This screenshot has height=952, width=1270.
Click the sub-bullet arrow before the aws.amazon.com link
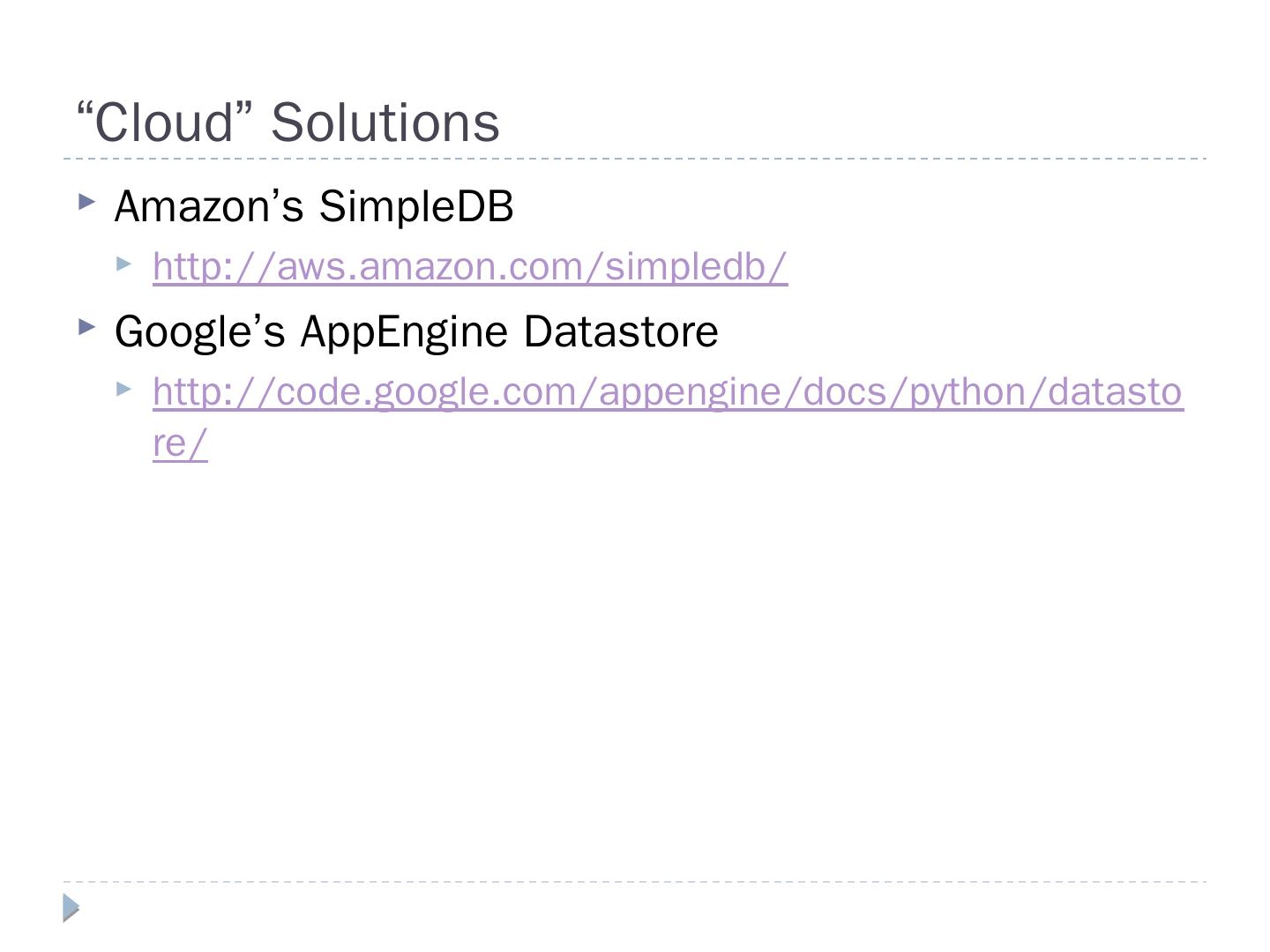coord(124,263)
